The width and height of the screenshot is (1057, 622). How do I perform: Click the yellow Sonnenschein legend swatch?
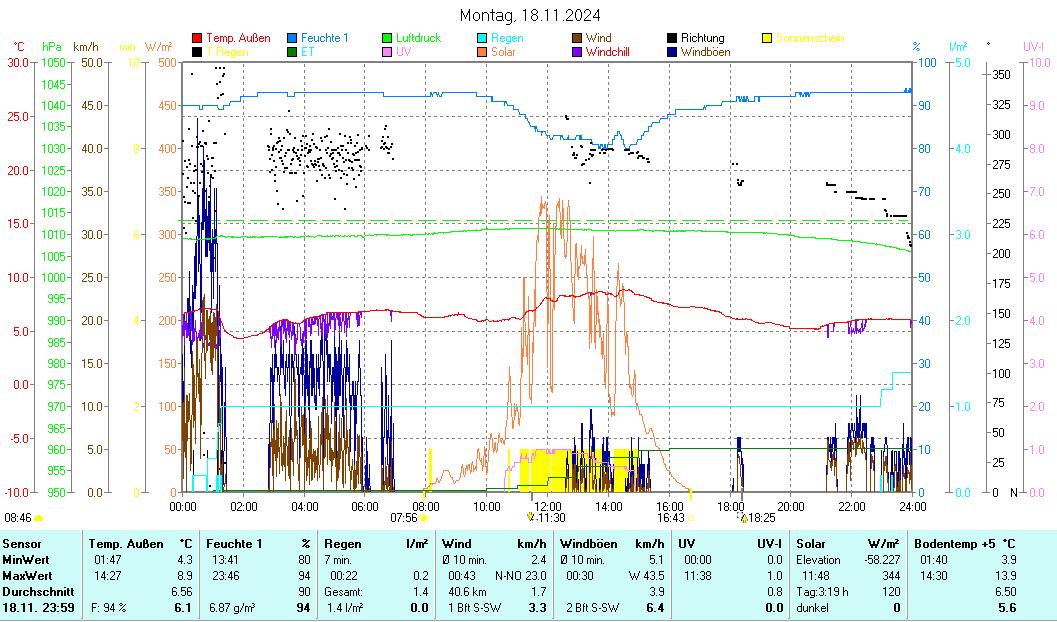767,38
